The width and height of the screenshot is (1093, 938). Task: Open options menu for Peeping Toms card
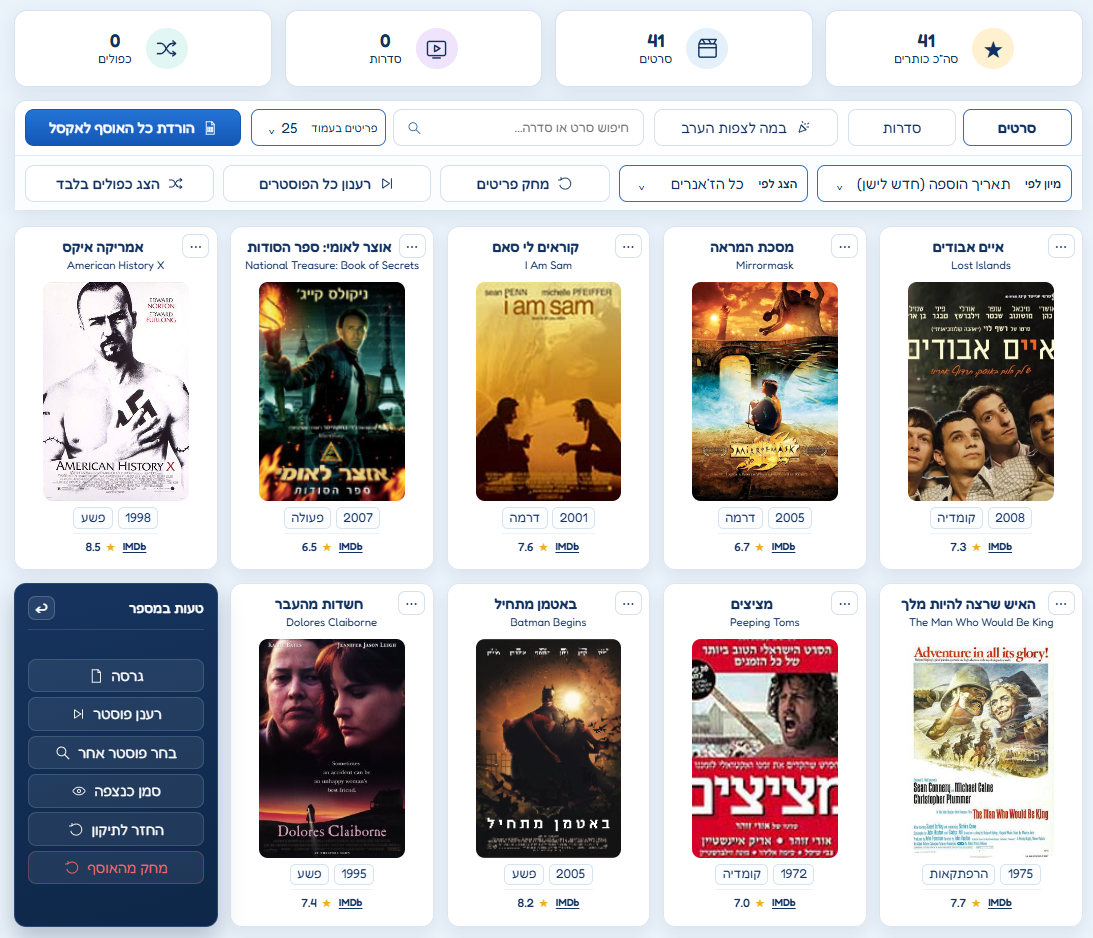point(845,603)
